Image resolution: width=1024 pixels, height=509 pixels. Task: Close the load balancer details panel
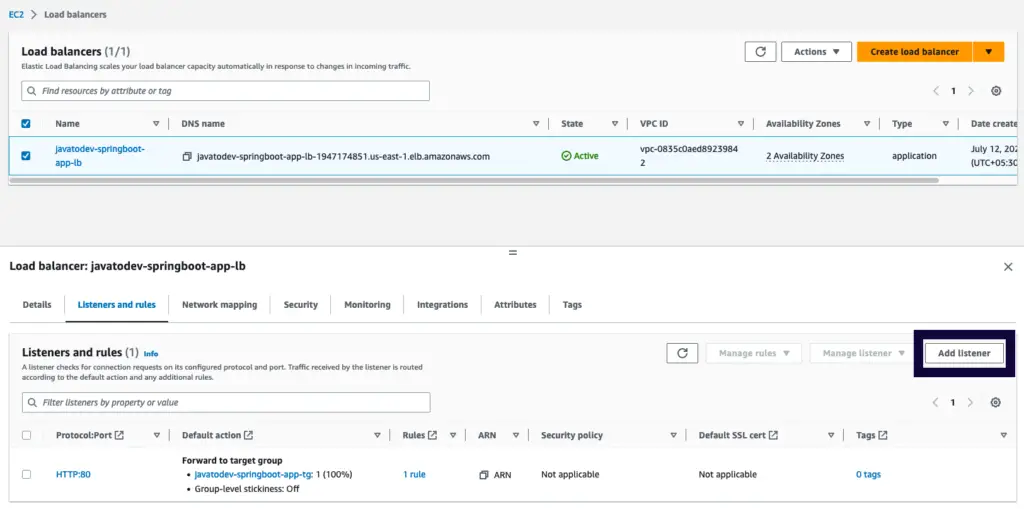click(1008, 267)
